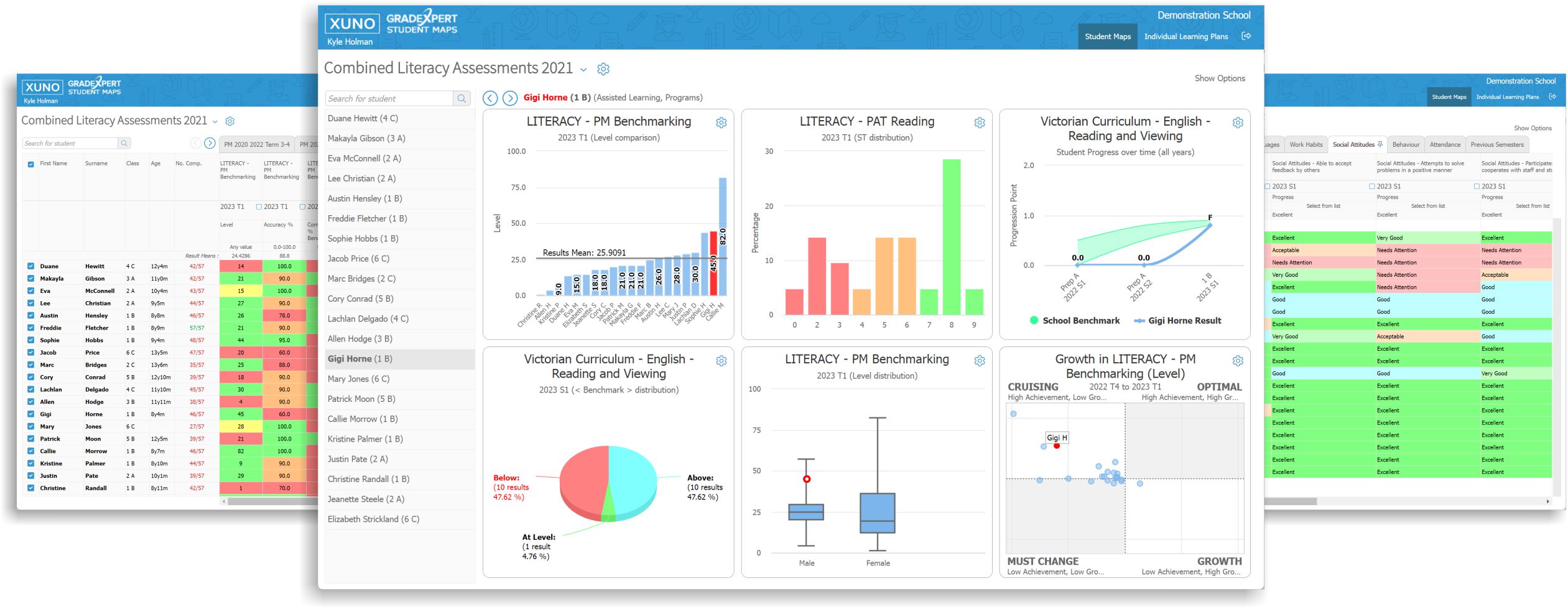Expand the center Combined Literacy Assessments 2021 dropdown
1568x609 pixels.
click(x=583, y=70)
